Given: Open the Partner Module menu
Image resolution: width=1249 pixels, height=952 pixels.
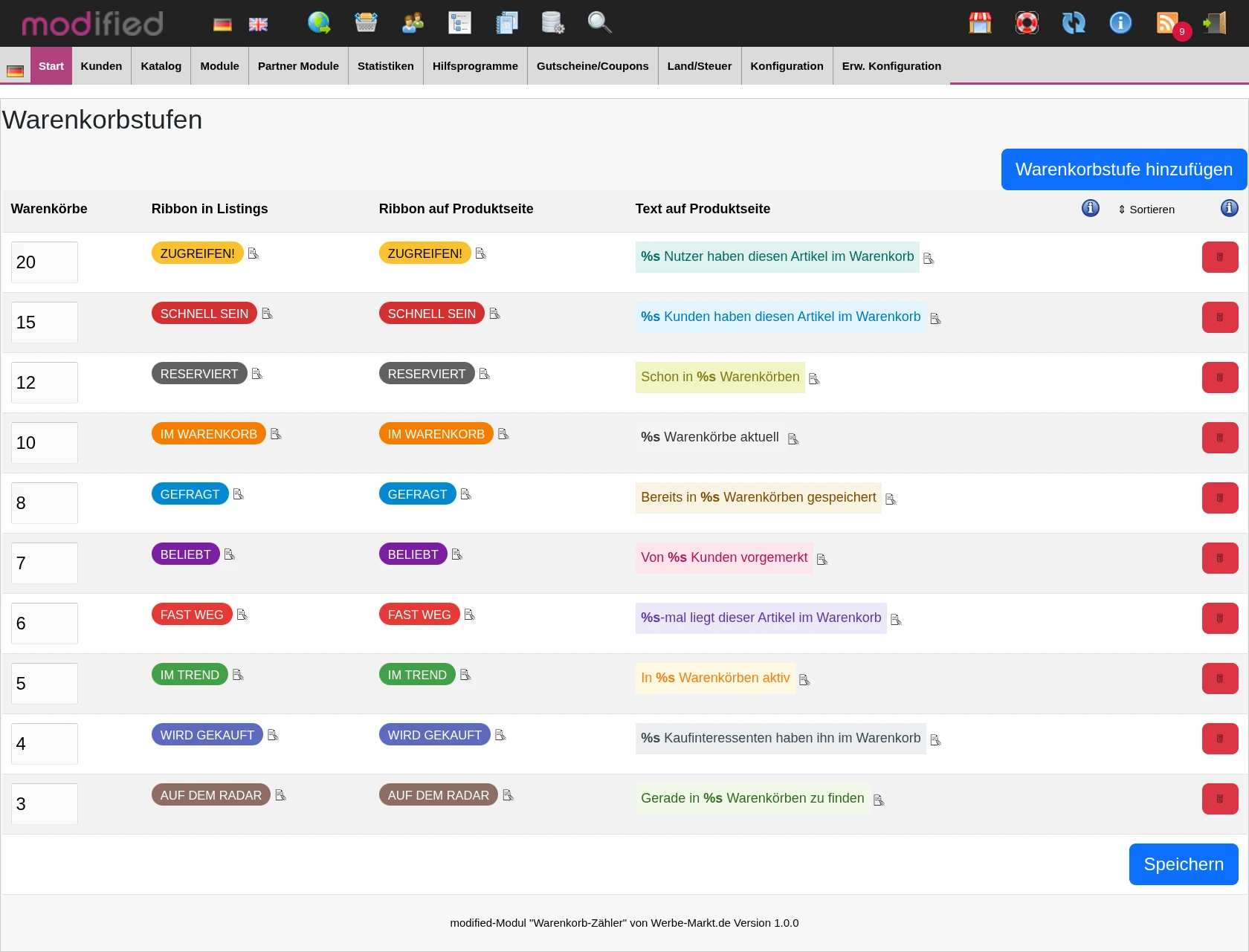Looking at the screenshot, I should [x=298, y=65].
